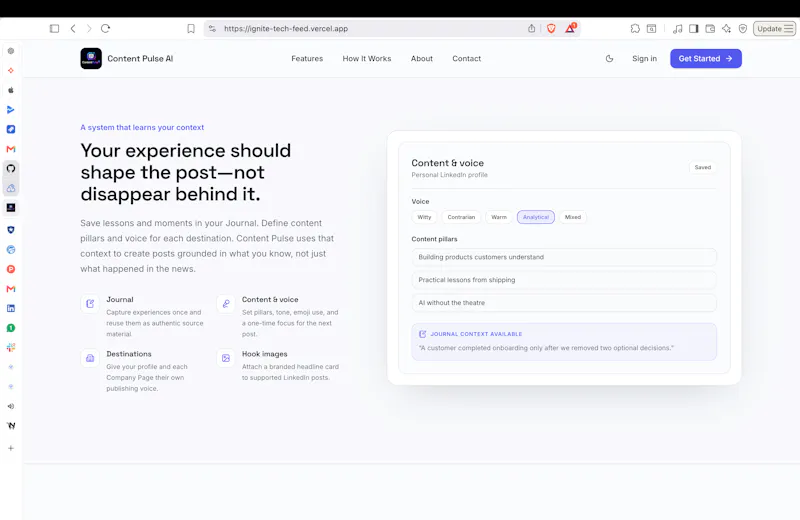Go back with the left arrow
This screenshot has width=800, height=520.
pos(73,29)
